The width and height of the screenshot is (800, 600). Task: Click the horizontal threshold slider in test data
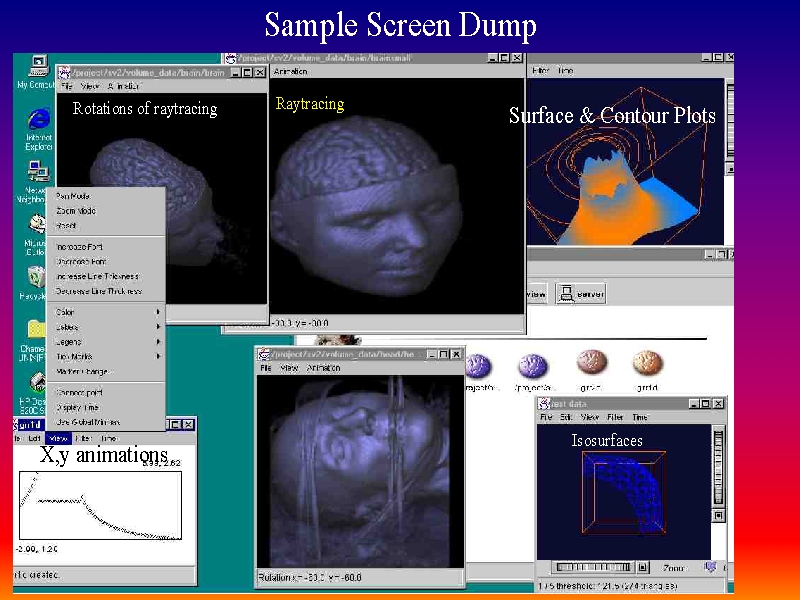pyautogui.click(x=594, y=567)
